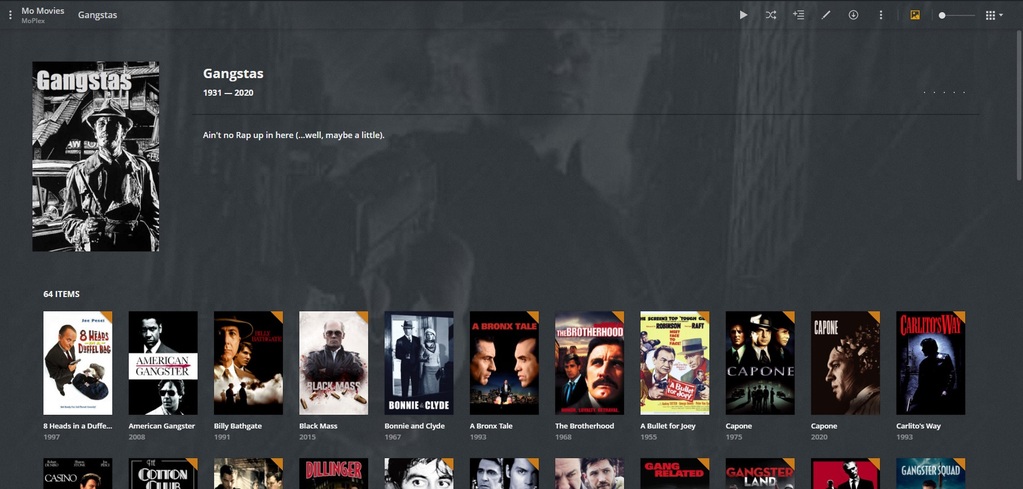
Task: Open the 8 Heads in a Duffel Bag poster
Action: [78, 363]
